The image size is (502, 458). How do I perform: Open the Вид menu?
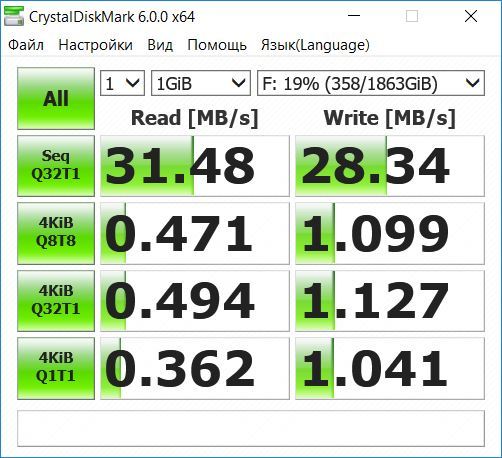pos(160,45)
